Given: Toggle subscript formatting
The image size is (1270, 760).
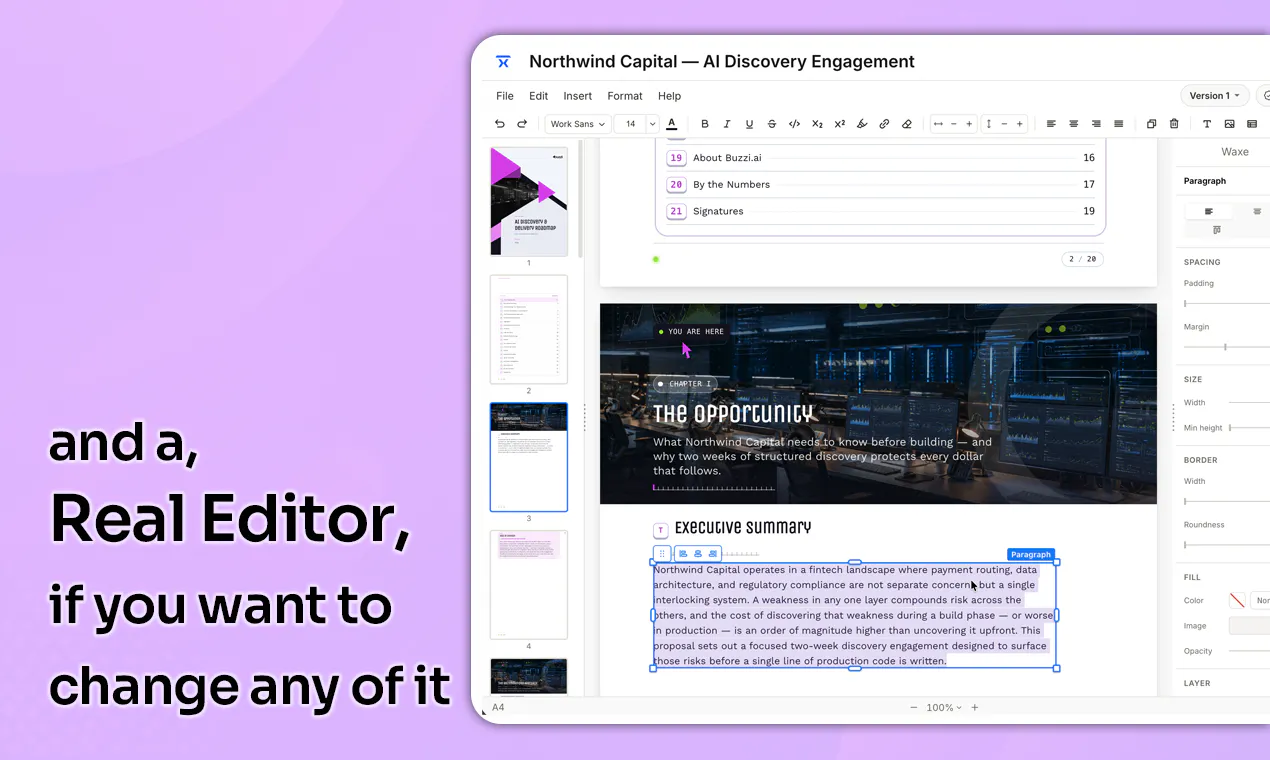Looking at the screenshot, I should 817,124.
